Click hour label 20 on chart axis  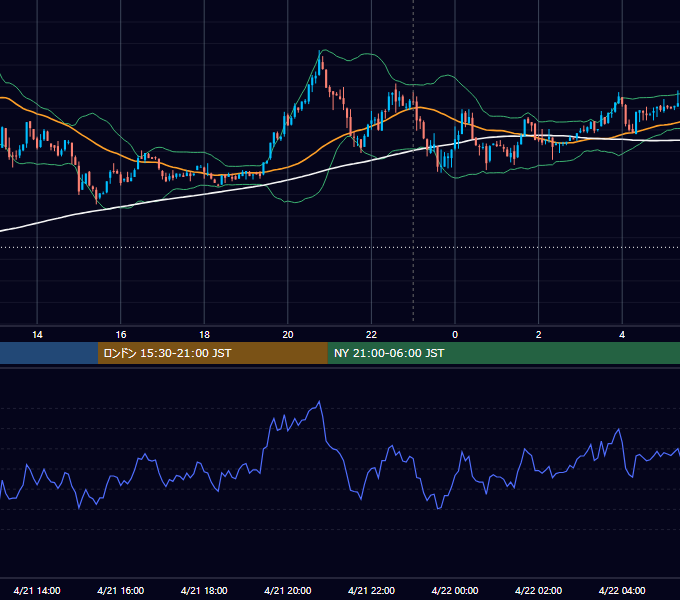pyautogui.click(x=288, y=335)
